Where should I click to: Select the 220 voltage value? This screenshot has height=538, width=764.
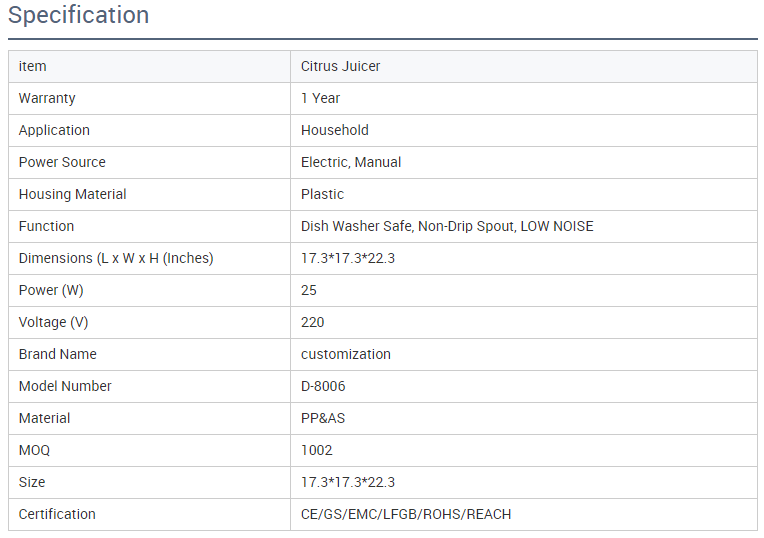(312, 322)
